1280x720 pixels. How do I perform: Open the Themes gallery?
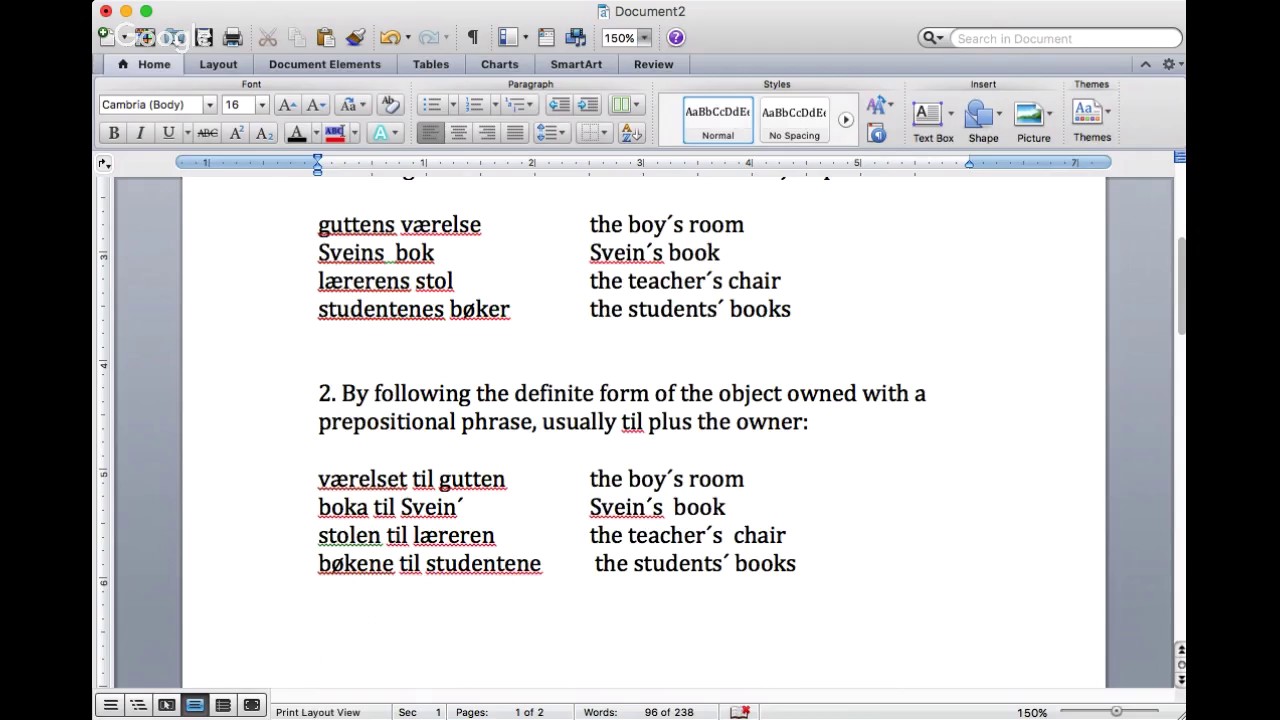pos(1092,122)
